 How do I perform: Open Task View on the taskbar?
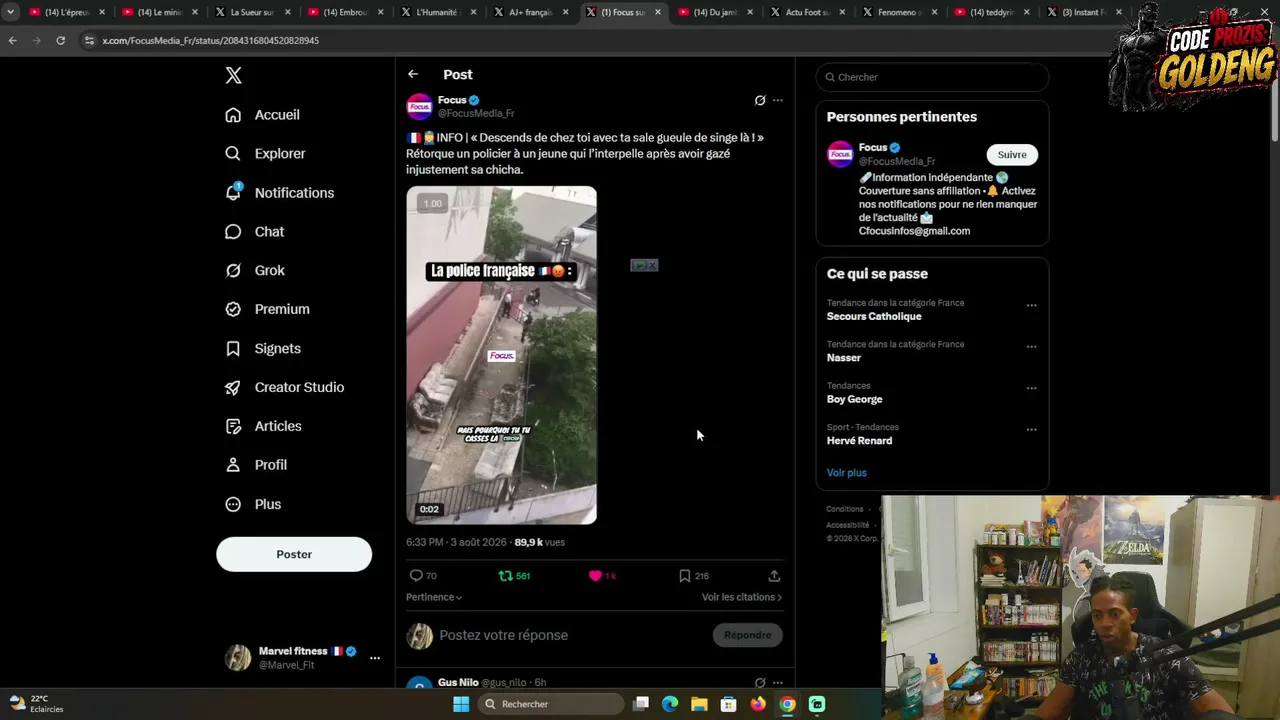click(x=641, y=704)
